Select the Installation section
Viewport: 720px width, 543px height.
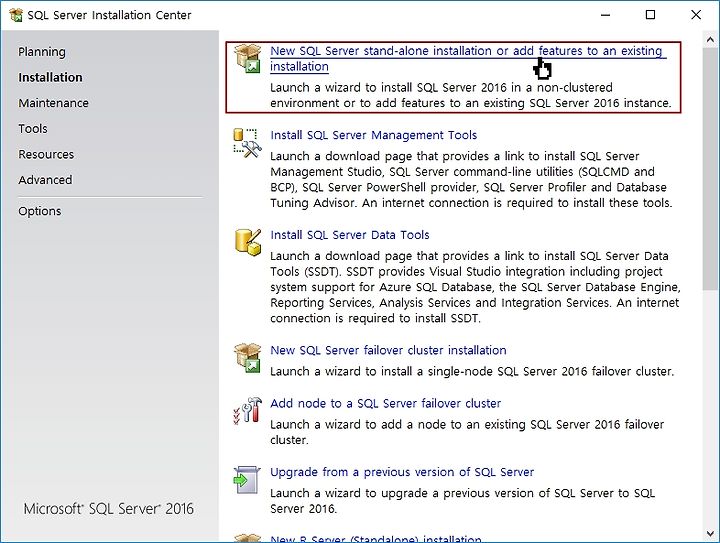pos(51,77)
